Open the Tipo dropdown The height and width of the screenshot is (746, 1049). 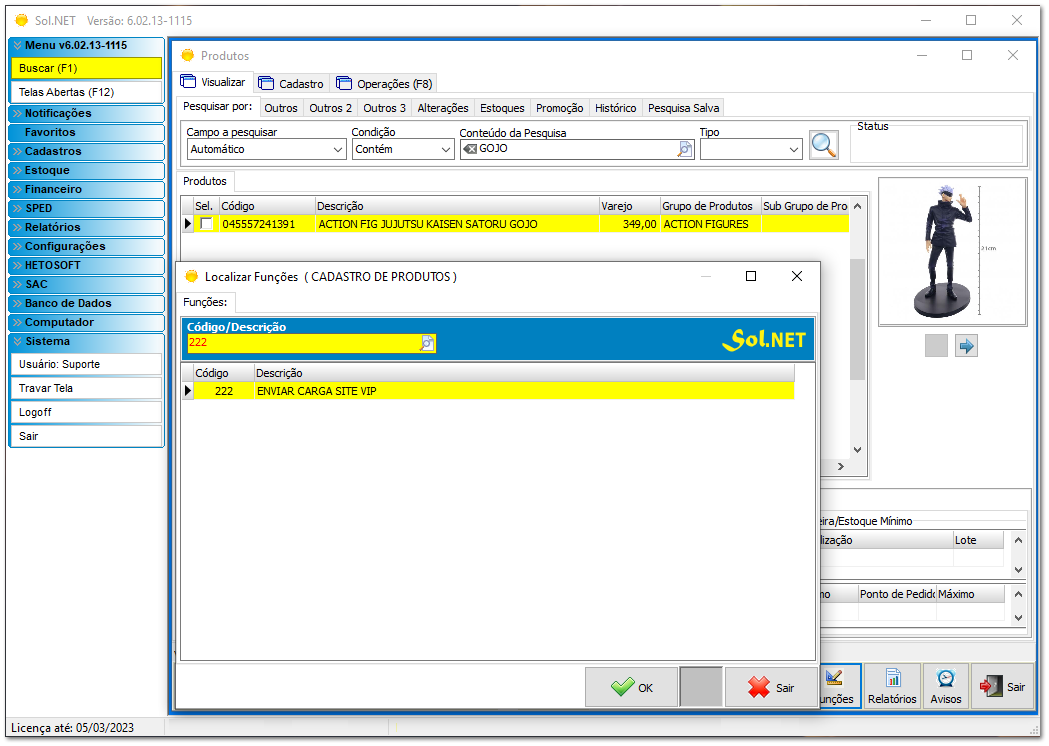coord(793,148)
